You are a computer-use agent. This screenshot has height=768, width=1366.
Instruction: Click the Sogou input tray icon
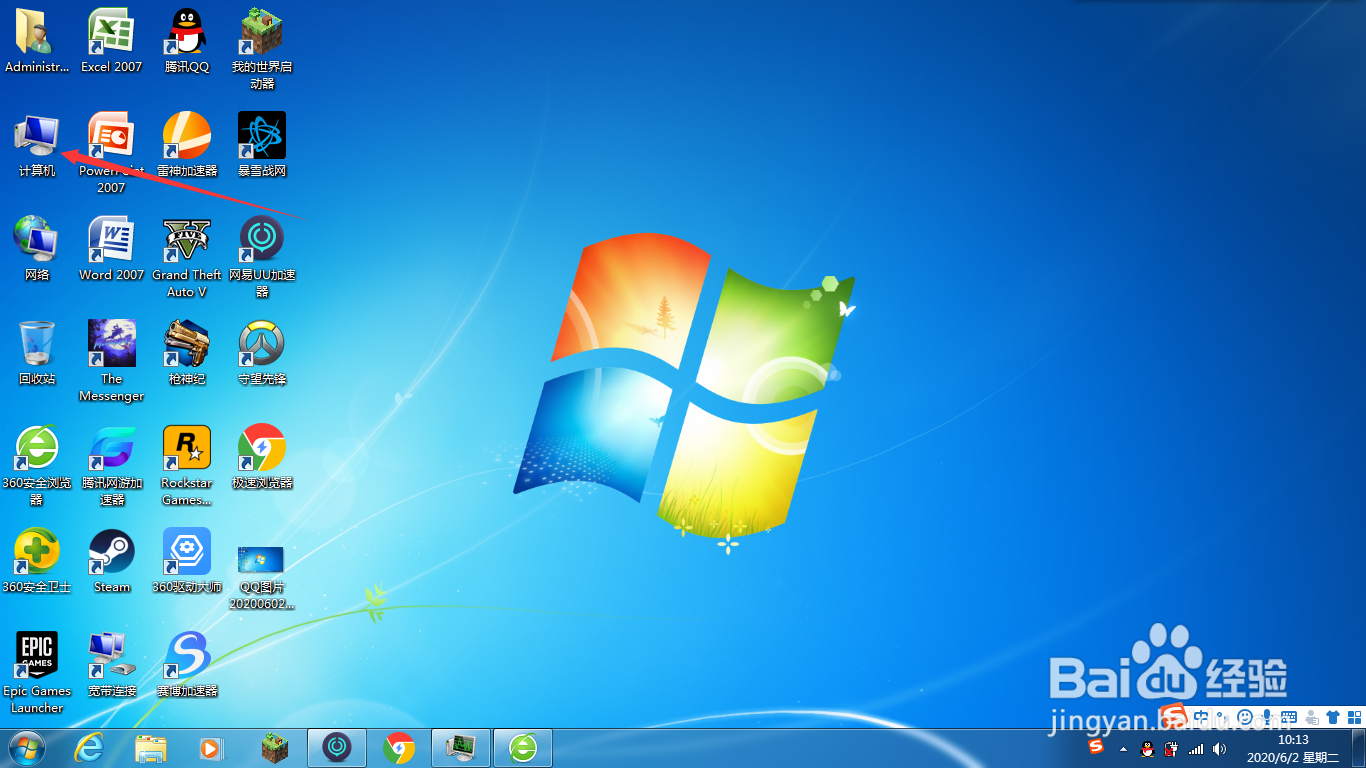1097,747
